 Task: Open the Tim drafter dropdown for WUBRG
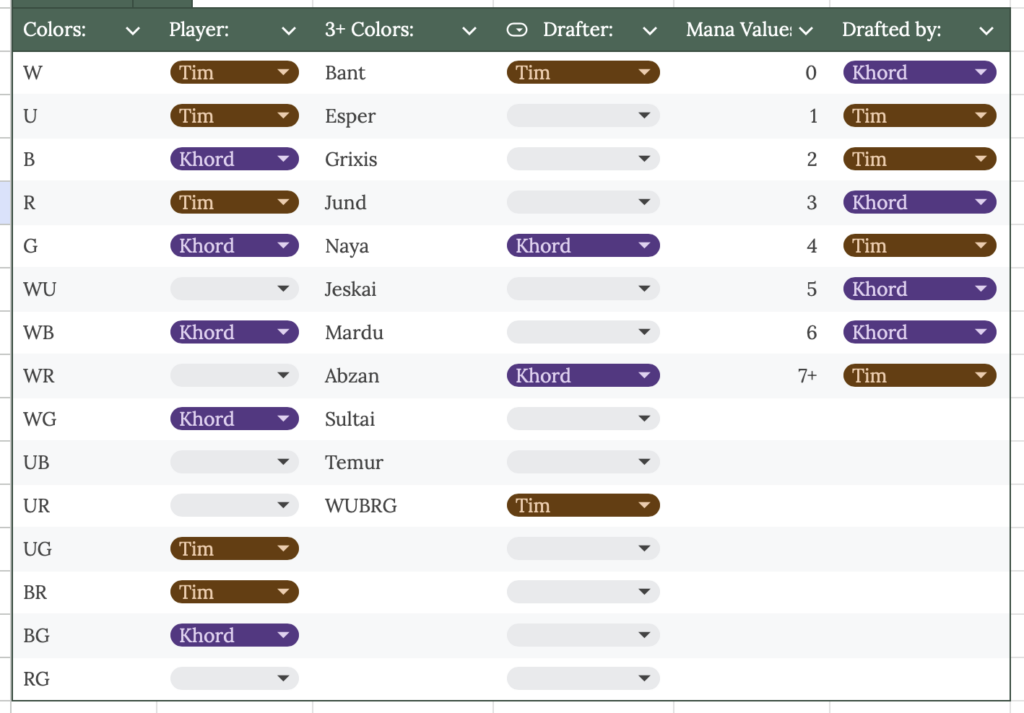(x=645, y=506)
